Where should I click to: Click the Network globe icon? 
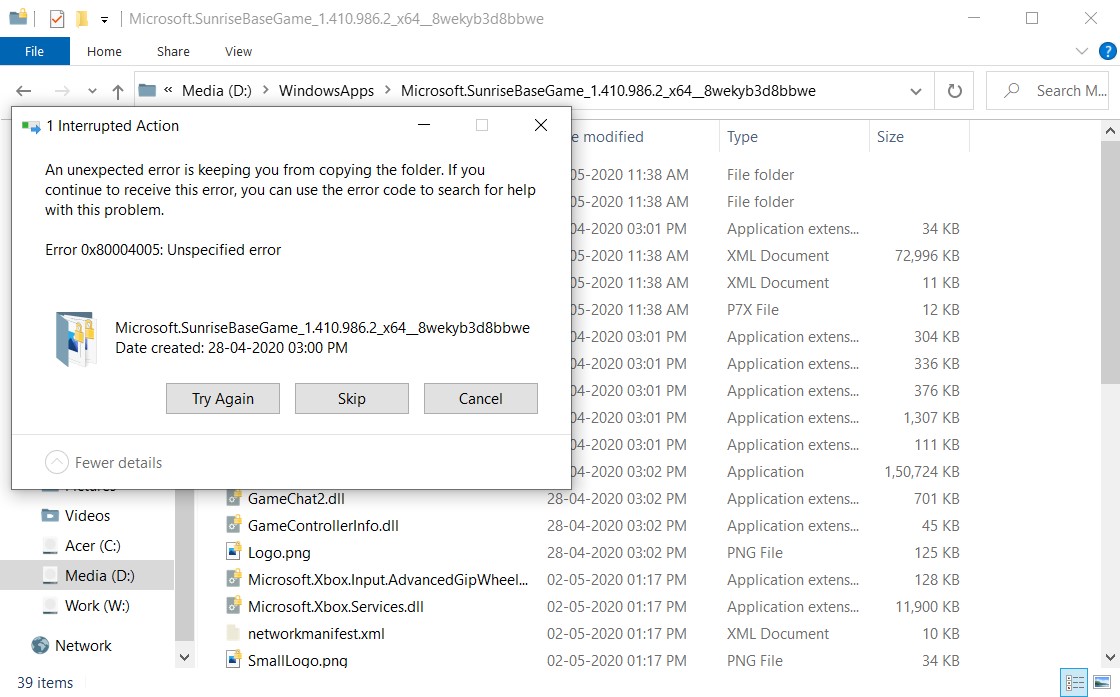click(x=40, y=645)
